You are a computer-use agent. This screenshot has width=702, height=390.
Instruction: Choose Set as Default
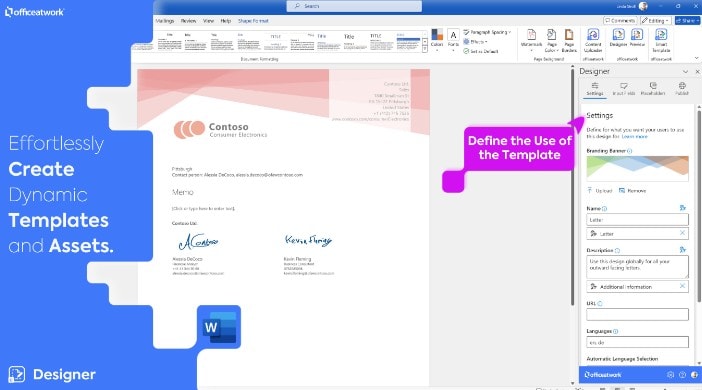pos(480,51)
